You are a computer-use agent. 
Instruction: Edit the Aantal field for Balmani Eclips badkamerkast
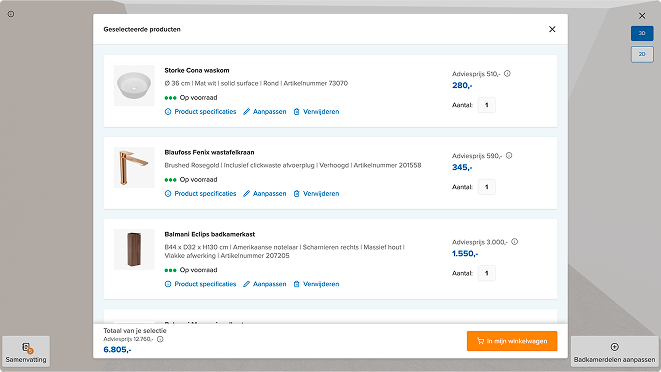tap(486, 273)
